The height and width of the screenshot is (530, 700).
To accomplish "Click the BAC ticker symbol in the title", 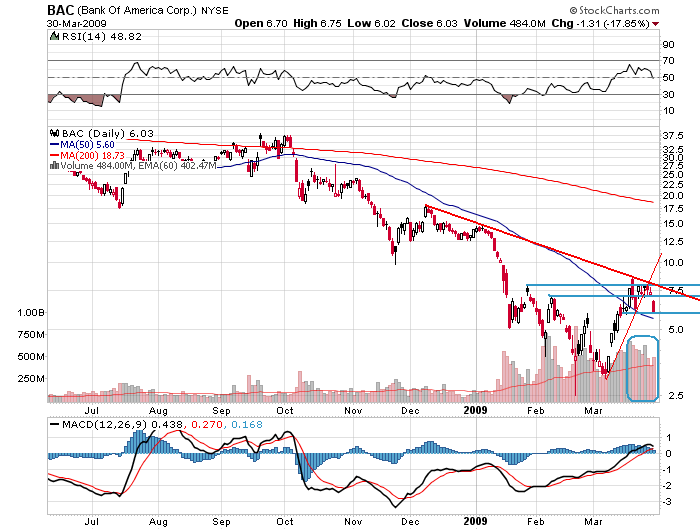I will pos(61,10).
